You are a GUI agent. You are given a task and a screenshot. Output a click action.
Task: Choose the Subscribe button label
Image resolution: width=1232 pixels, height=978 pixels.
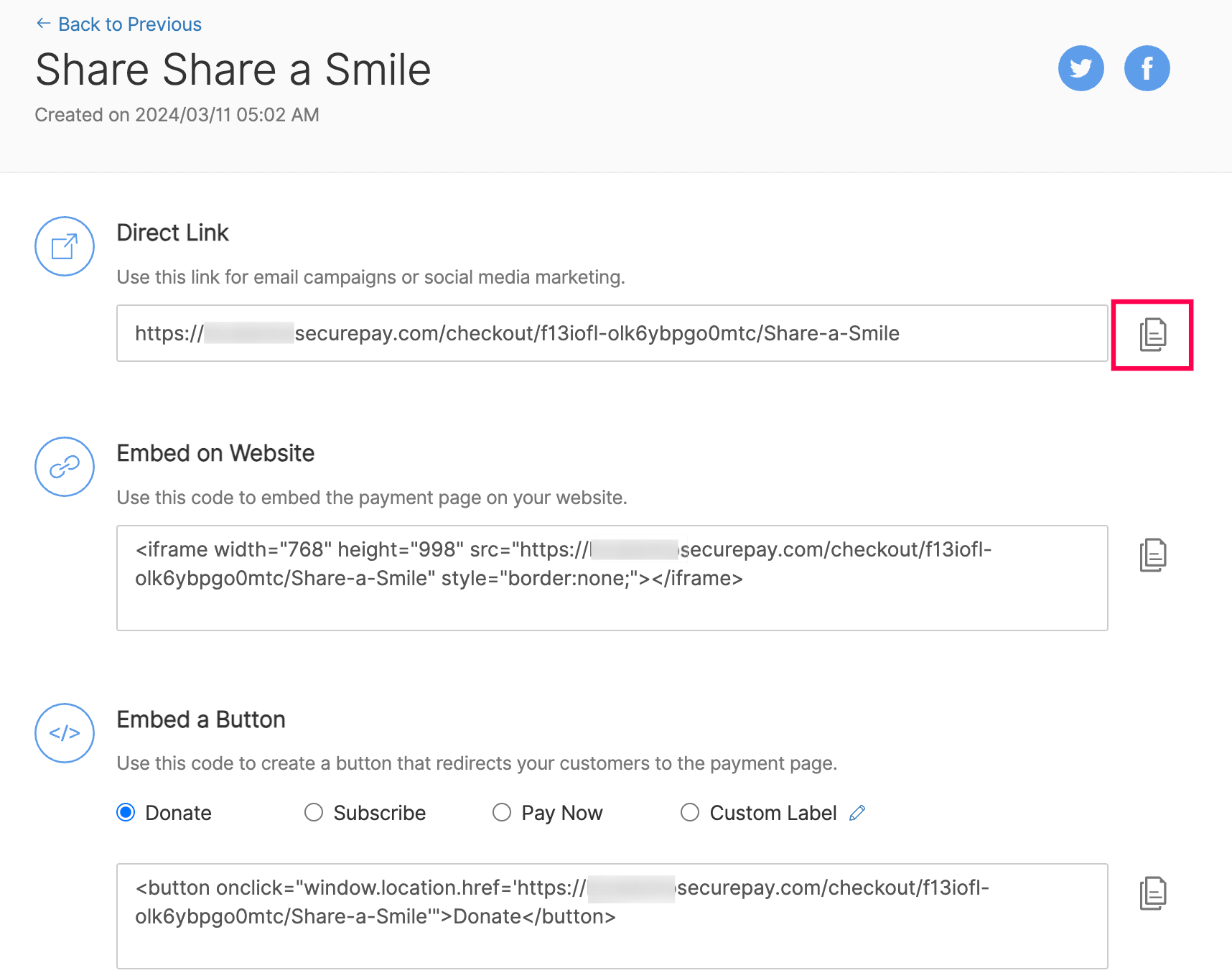tap(314, 812)
